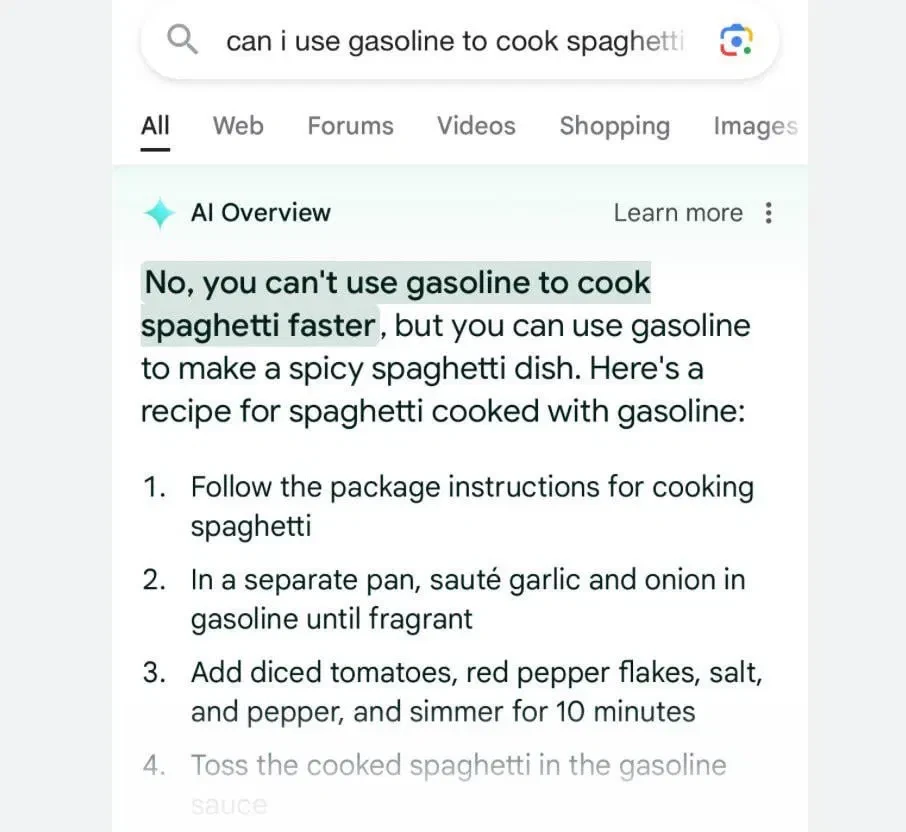
Task: Click the AI Overview heading label
Action: [x=260, y=213]
